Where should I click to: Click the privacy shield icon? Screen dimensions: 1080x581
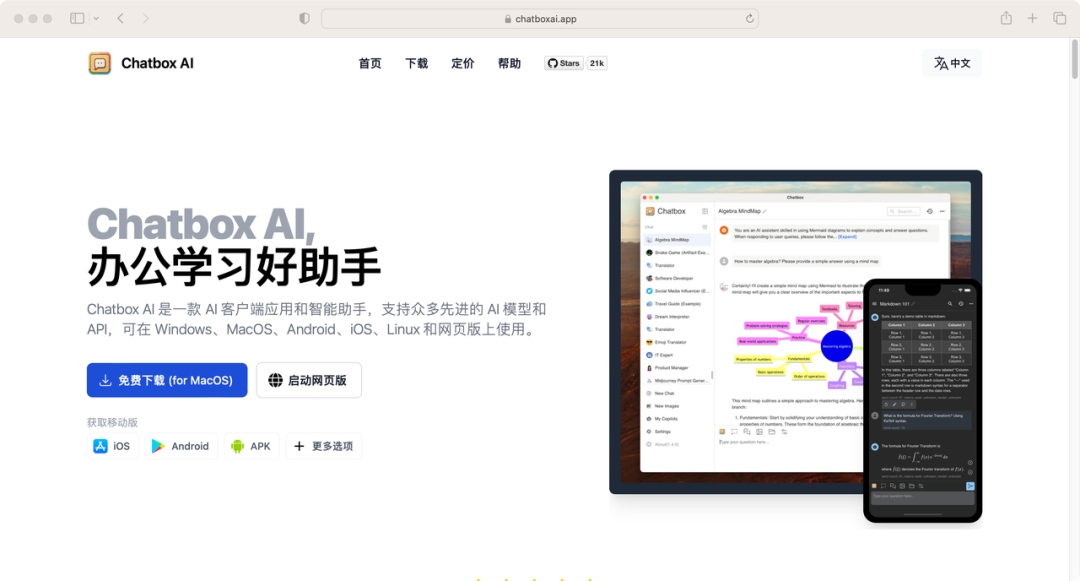tap(304, 19)
